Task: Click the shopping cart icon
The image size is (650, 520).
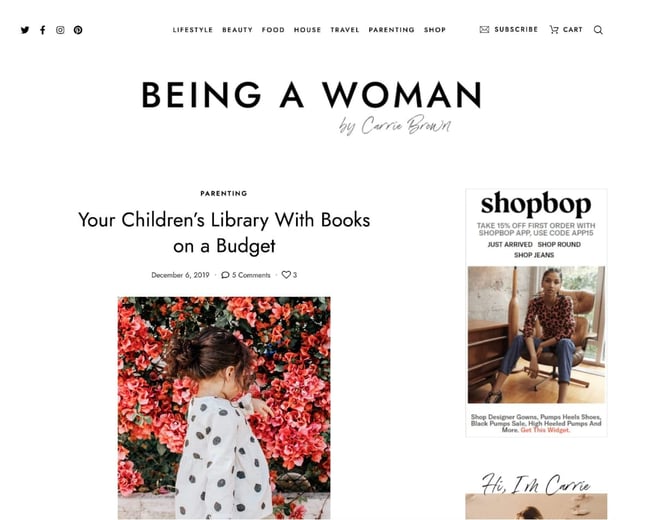Action: pos(554,30)
